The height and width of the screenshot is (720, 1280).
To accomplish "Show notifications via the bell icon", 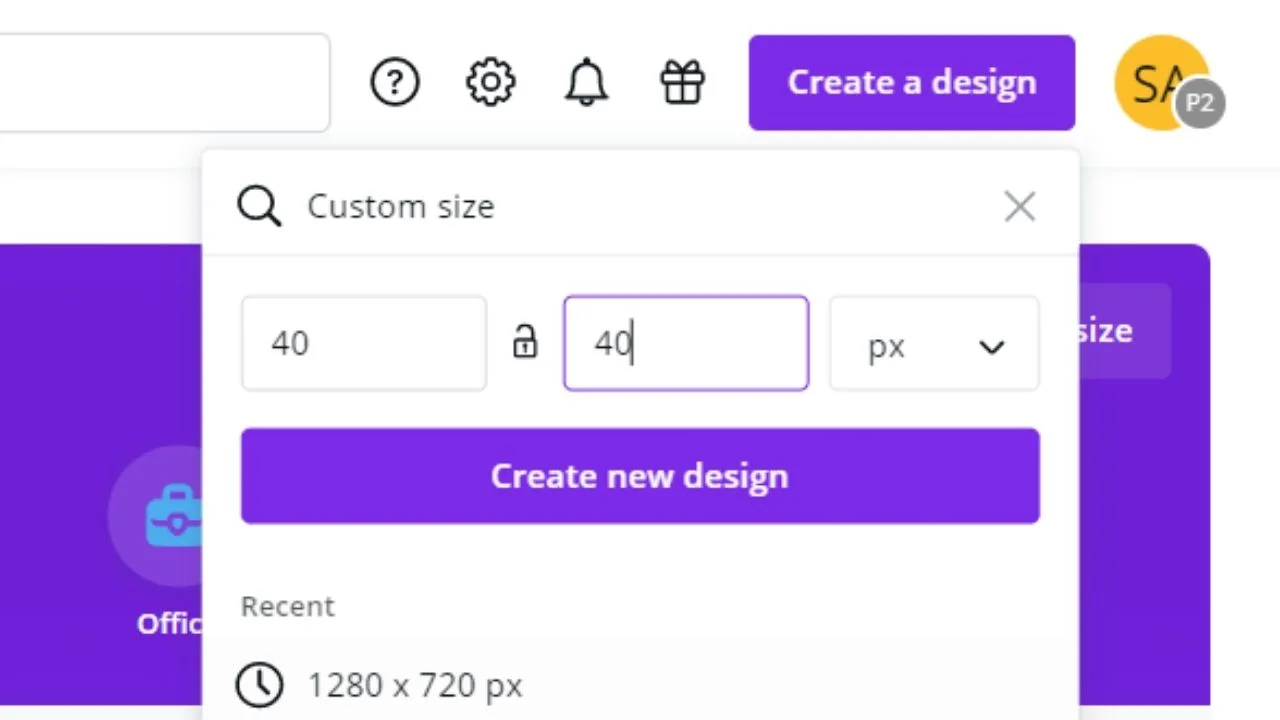I will (x=586, y=82).
